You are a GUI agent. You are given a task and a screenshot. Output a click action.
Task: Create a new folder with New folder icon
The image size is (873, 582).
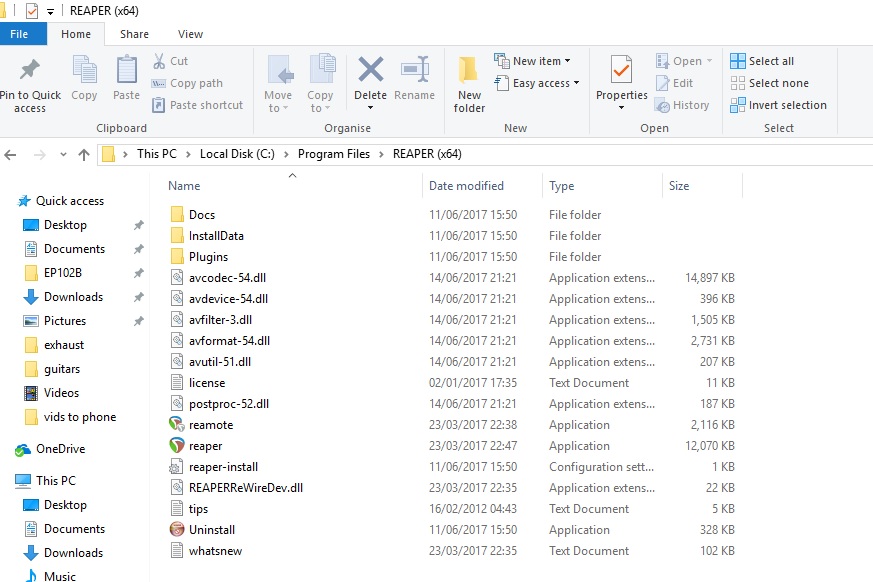point(469,72)
